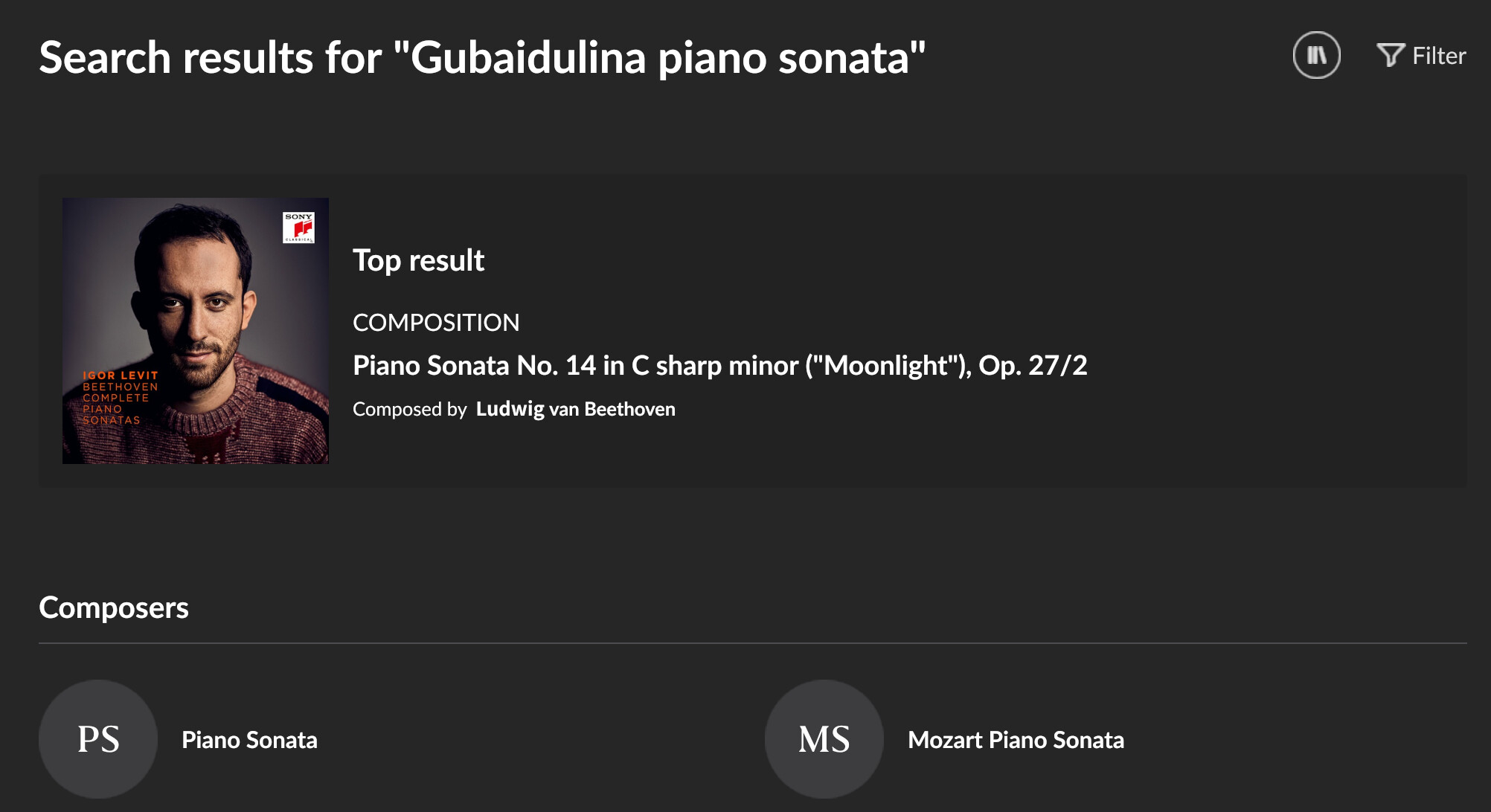Screen dimensions: 1491x812
Task: Go to Ludwig van Beethoven's page
Action: point(575,409)
